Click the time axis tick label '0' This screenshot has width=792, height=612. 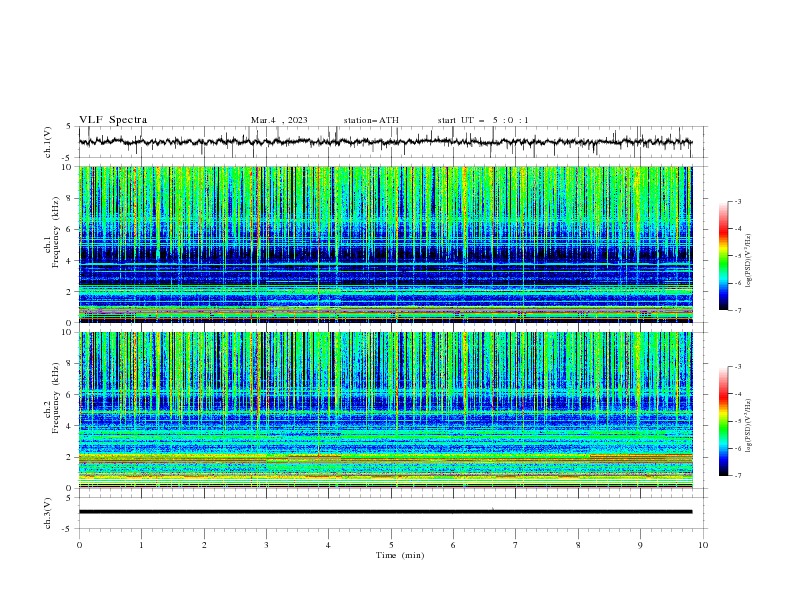pos(79,545)
